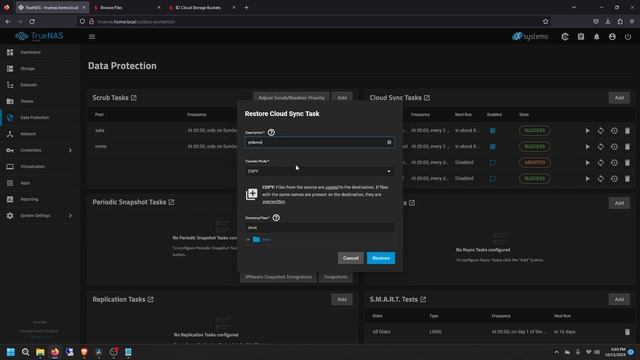Open the alerts bell icon
The height and width of the screenshot is (360, 640).
(596, 37)
